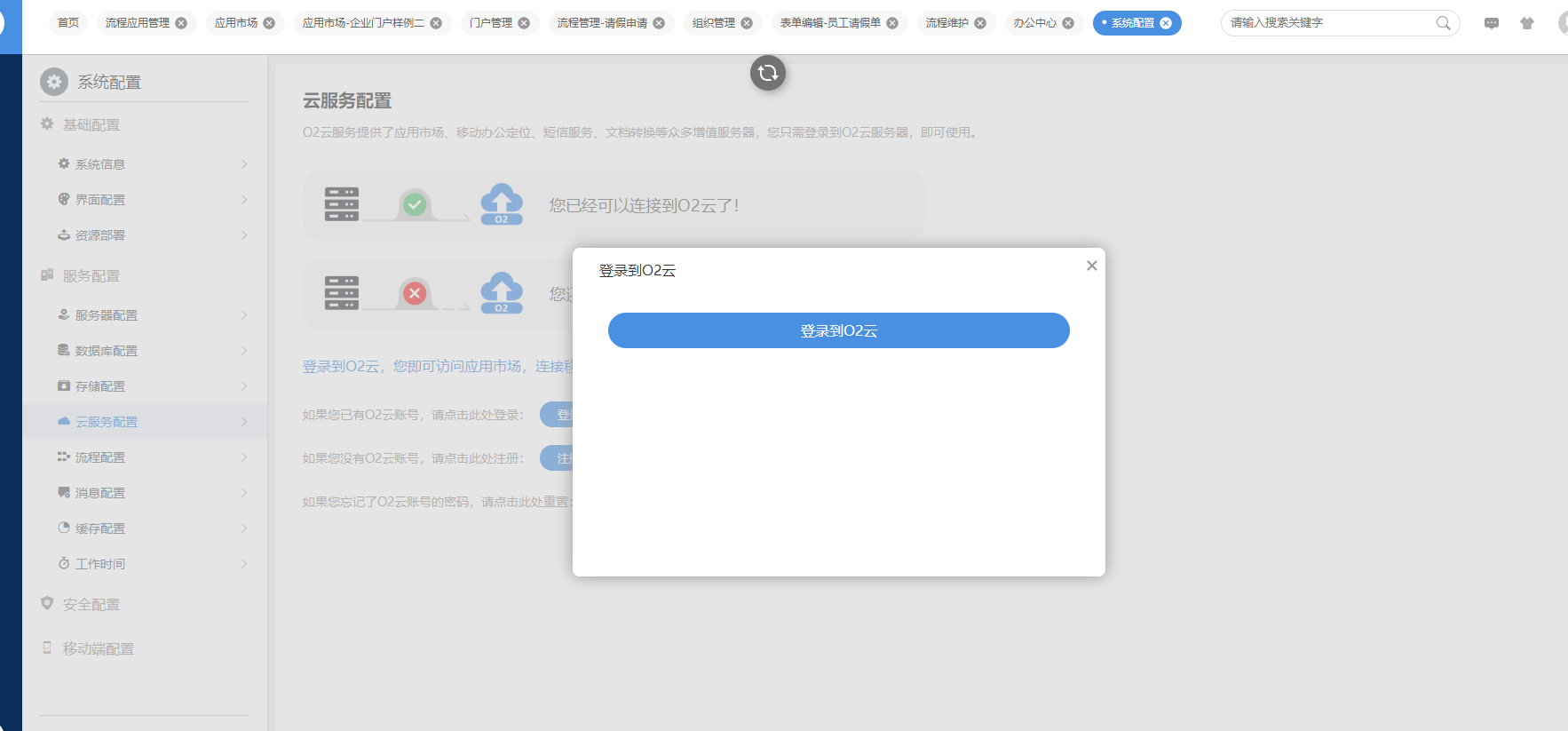This screenshot has width=1568, height=731.
Task: Expand the 界面配置 chevron arrow
Action: (244, 200)
